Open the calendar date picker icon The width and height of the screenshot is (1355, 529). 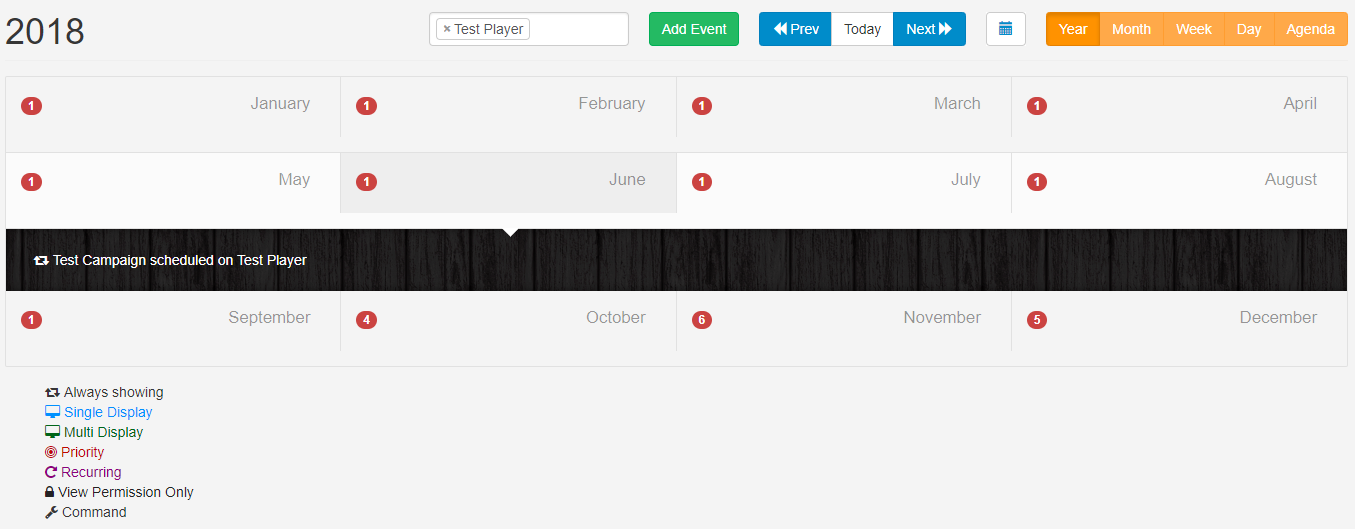coord(1005,29)
